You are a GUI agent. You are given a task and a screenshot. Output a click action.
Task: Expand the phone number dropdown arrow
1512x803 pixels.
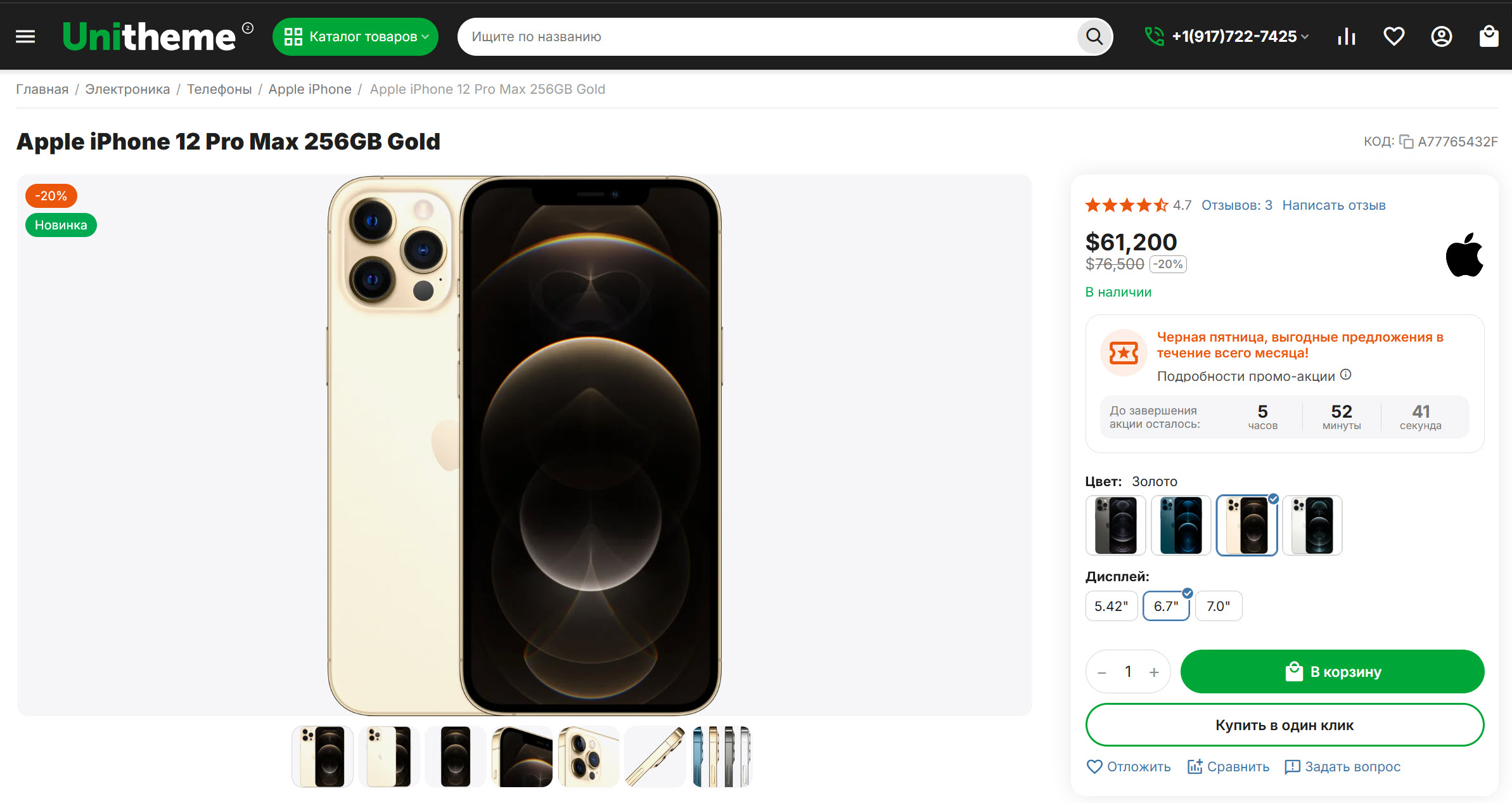[x=1305, y=37]
